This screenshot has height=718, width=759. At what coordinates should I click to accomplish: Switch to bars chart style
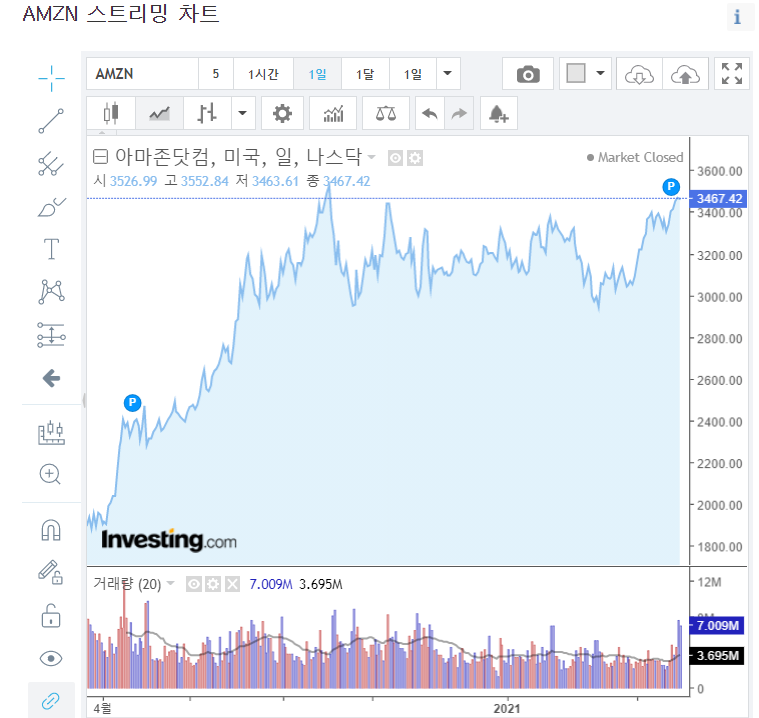pyautogui.click(x=207, y=113)
